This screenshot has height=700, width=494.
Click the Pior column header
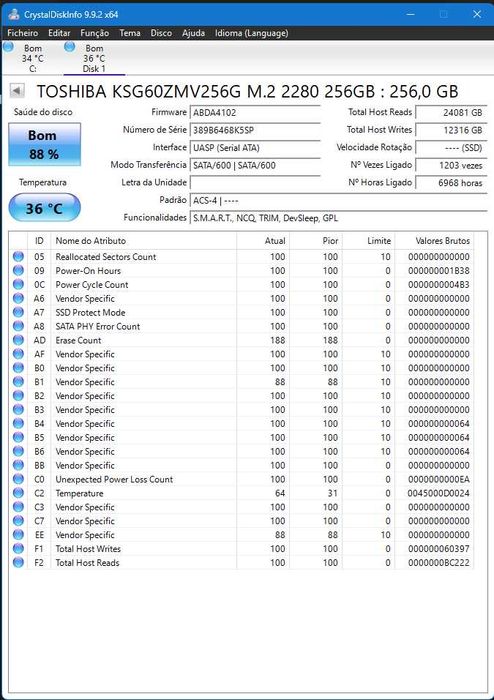(x=316, y=241)
